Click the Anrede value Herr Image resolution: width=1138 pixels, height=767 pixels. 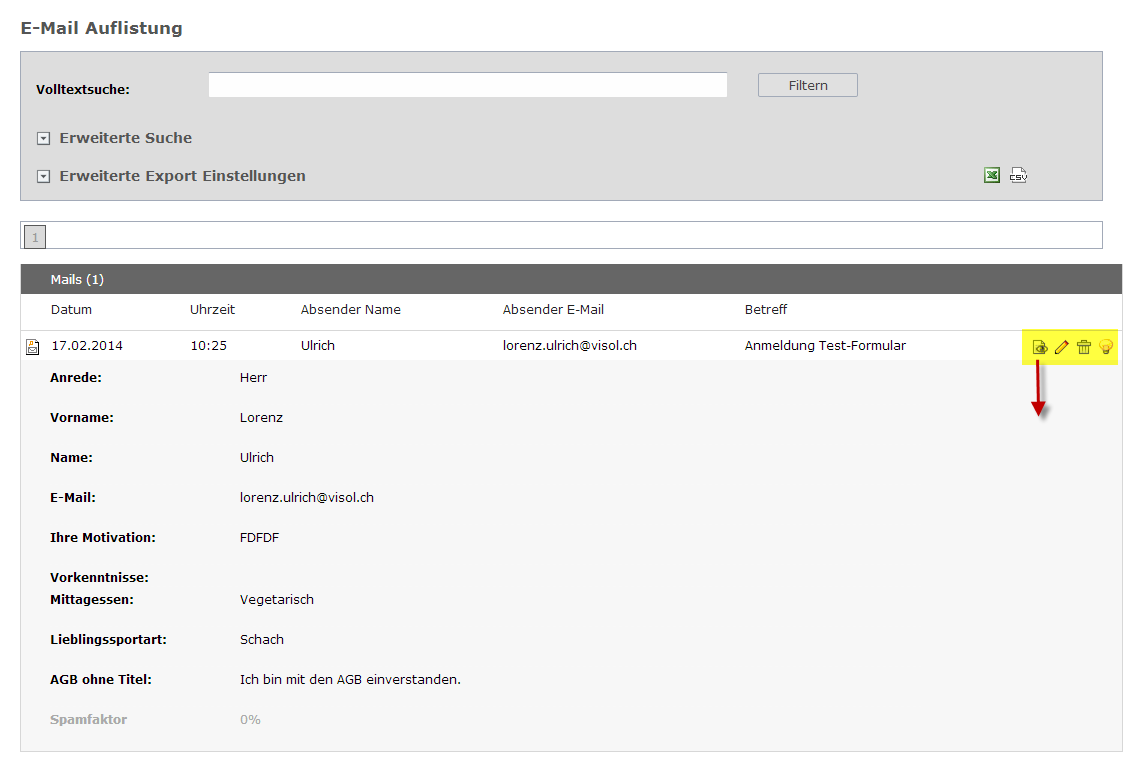point(253,377)
